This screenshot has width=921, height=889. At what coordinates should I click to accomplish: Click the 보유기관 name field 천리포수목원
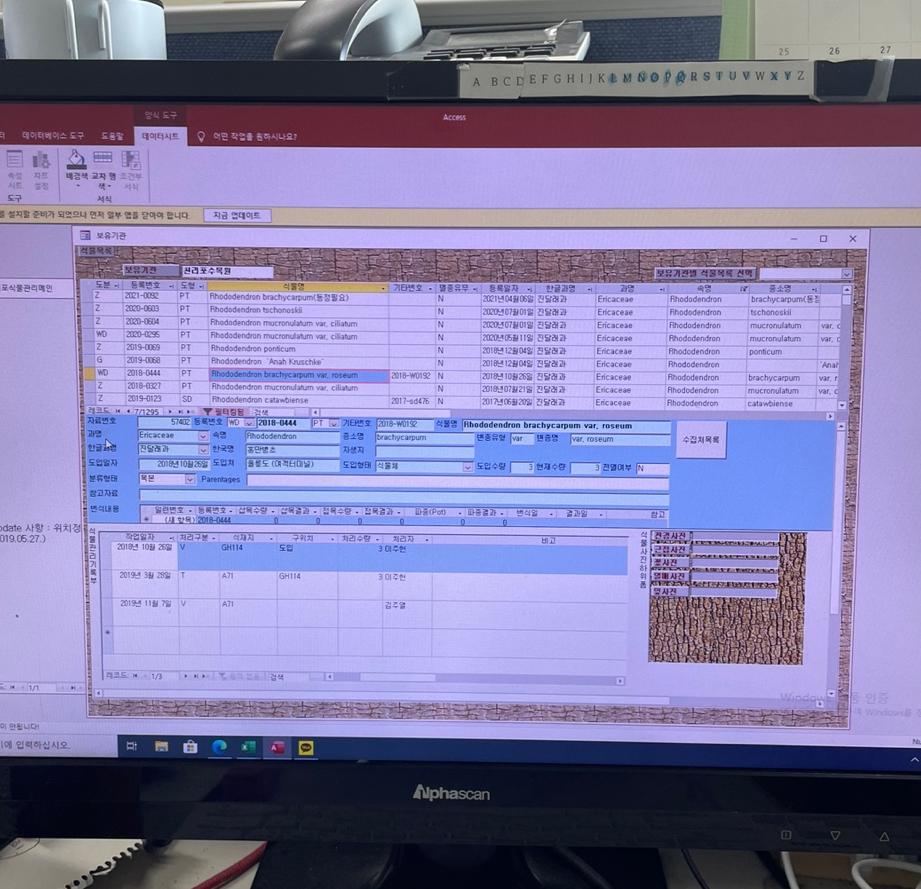click(227, 271)
